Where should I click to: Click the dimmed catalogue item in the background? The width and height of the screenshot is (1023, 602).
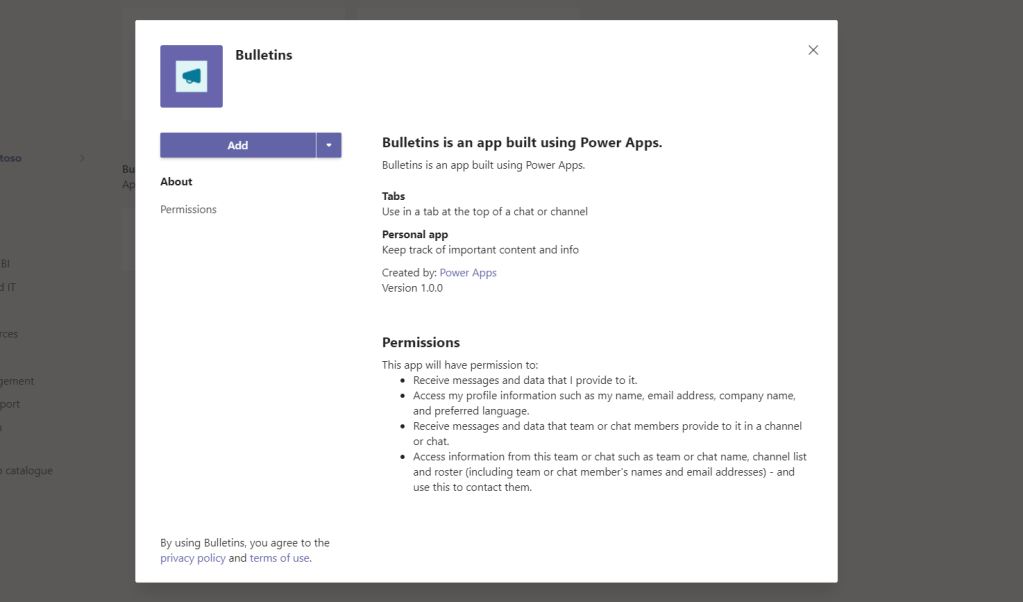28,470
